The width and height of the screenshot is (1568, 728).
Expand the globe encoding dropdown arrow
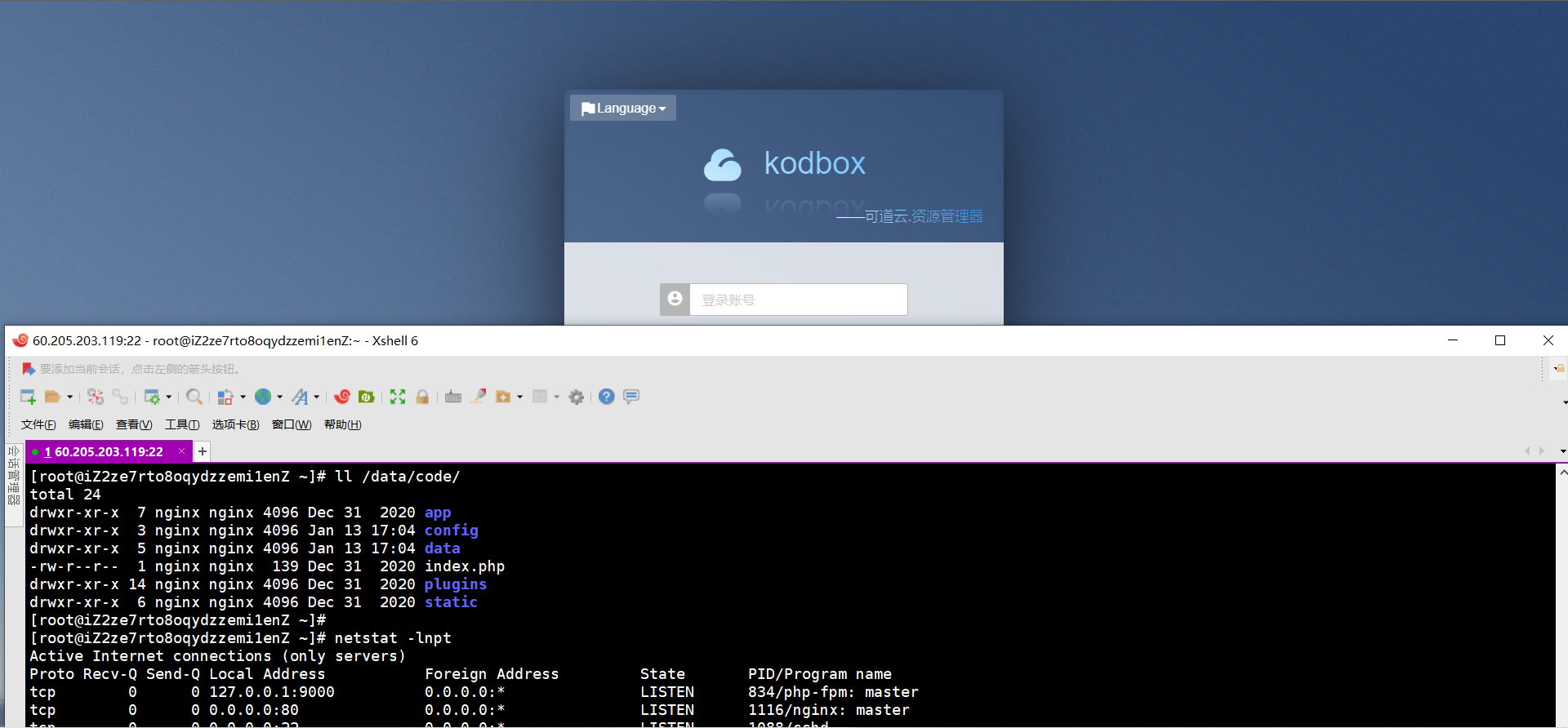279,397
